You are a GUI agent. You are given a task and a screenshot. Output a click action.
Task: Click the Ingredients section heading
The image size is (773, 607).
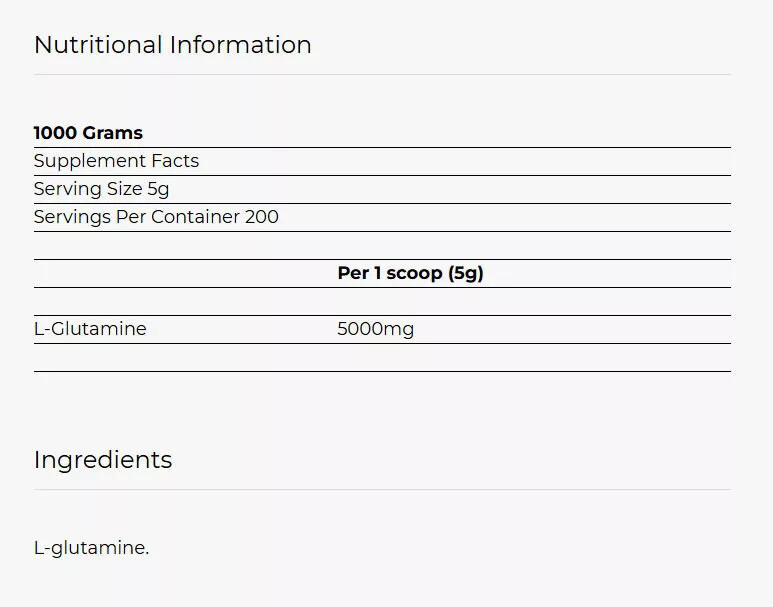tap(103, 460)
